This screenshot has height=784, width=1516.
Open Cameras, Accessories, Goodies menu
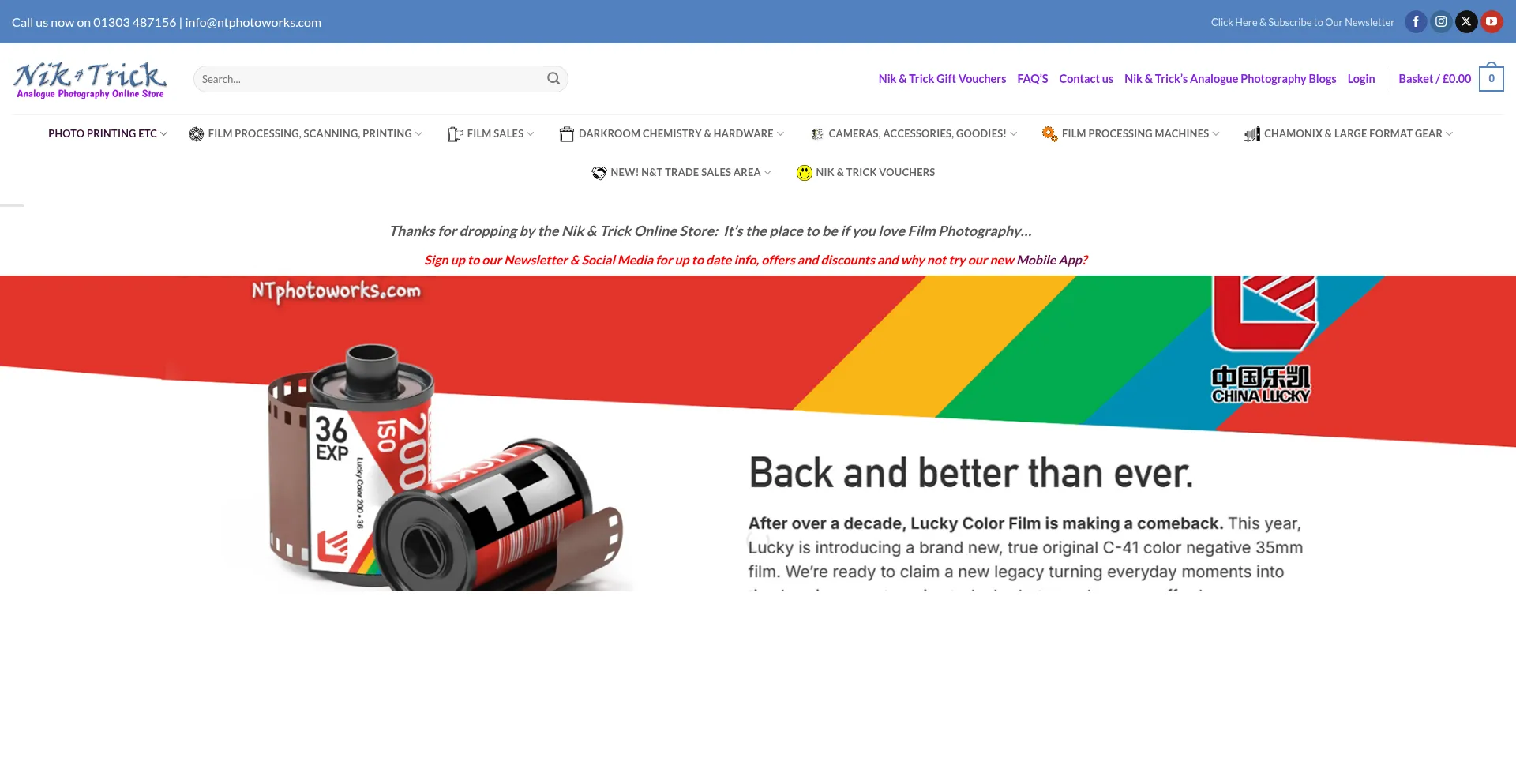tap(914, 134)
